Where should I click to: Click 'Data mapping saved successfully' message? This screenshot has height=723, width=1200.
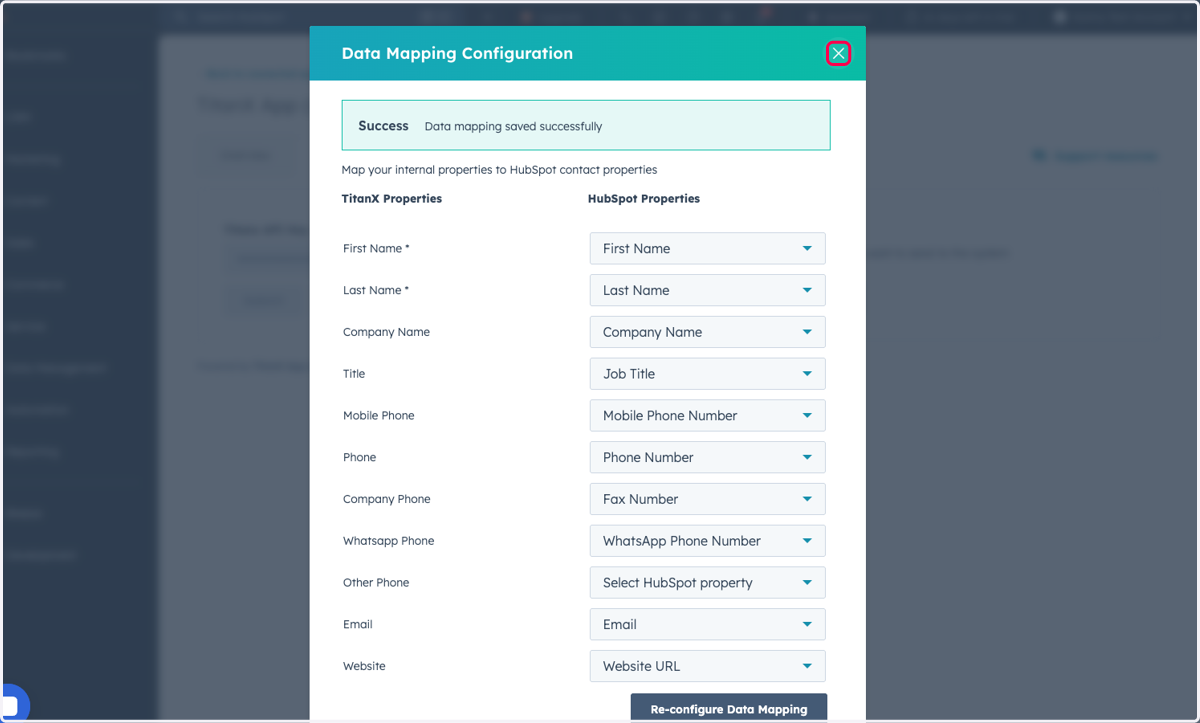[x=513, y=127]
